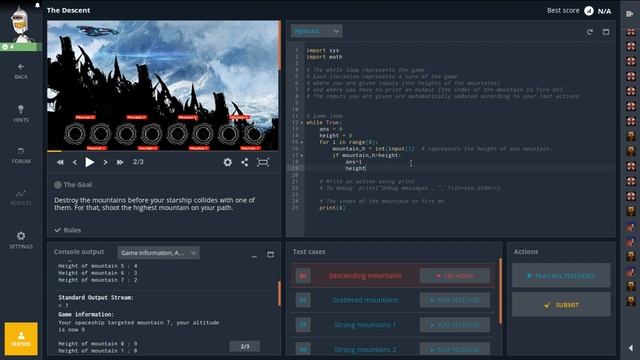Open the FRIENDS panel
This screenshot has height=360, width=640.
pyautogui.click(x=21, y=339)
